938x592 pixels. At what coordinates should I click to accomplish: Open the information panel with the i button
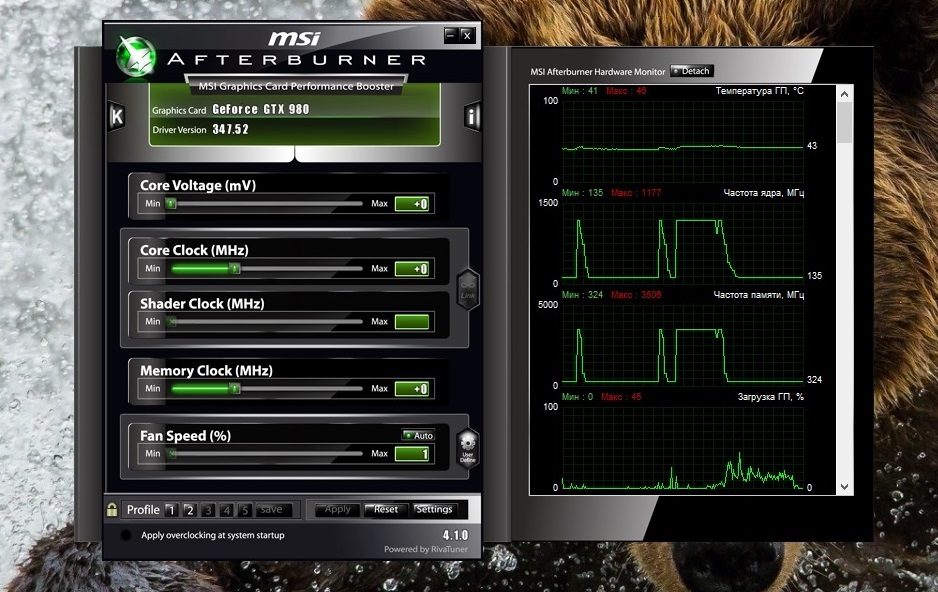coord(472,116)
